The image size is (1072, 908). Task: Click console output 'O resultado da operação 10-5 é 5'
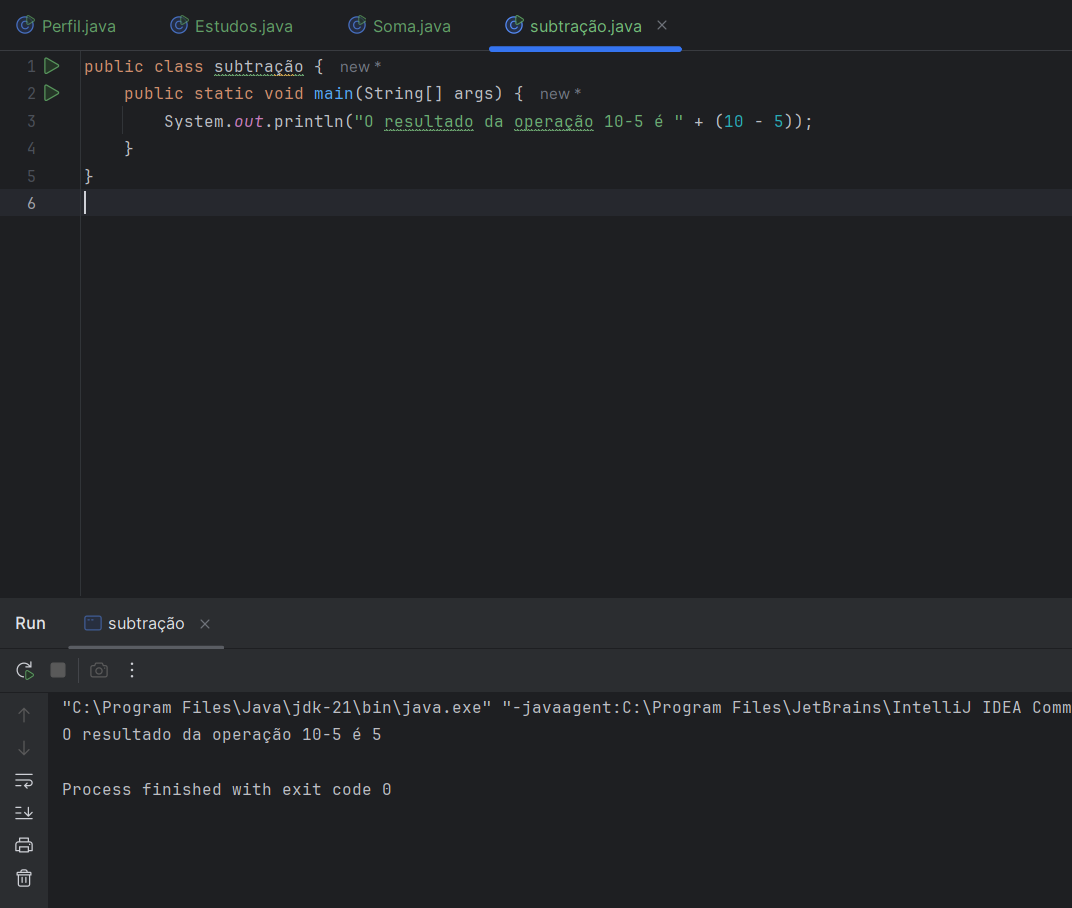(222, 735)
